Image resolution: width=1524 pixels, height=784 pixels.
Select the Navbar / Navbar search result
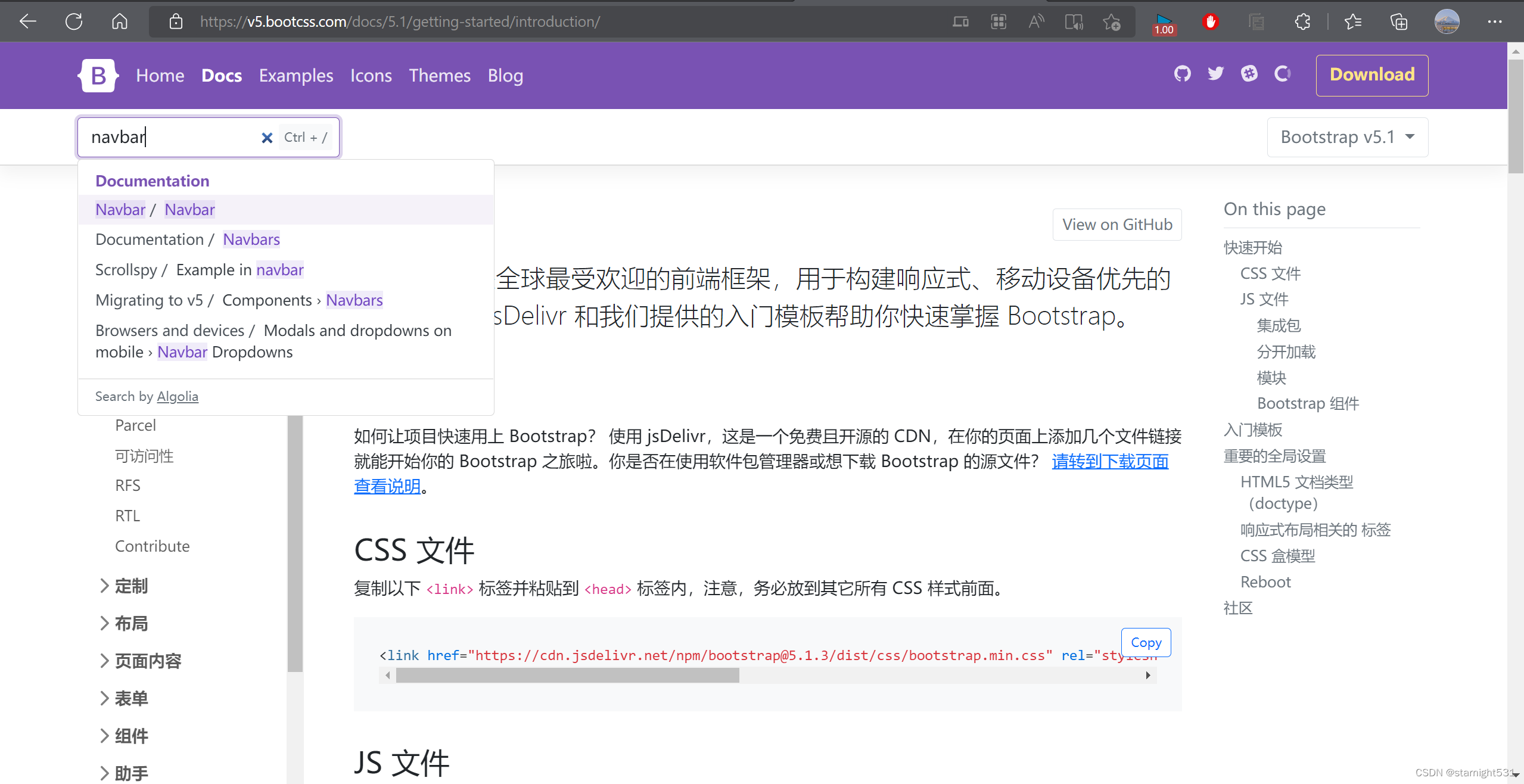[x=155, y=210]
